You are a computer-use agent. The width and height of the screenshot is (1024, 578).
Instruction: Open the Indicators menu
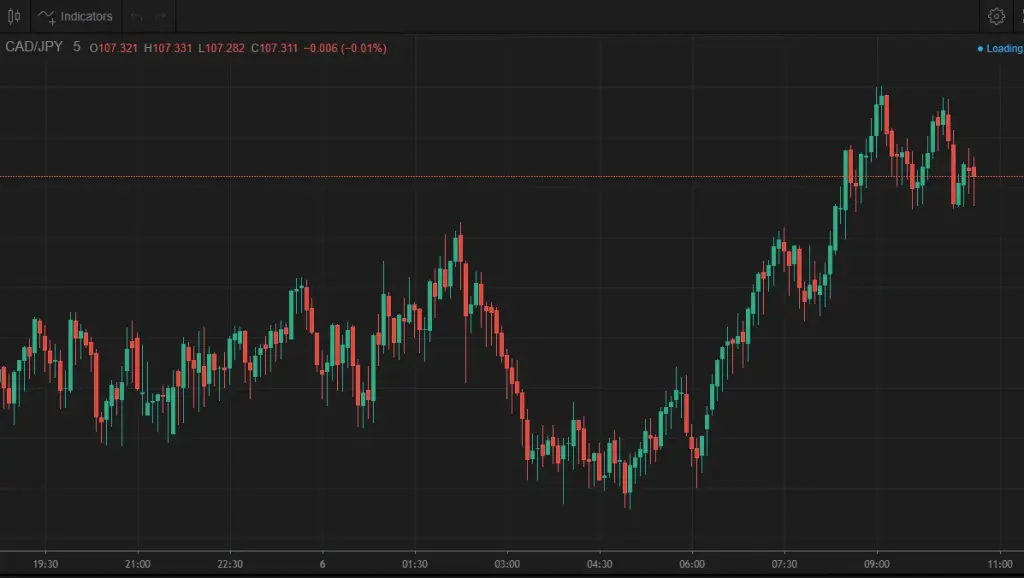(x=75, y=16)
